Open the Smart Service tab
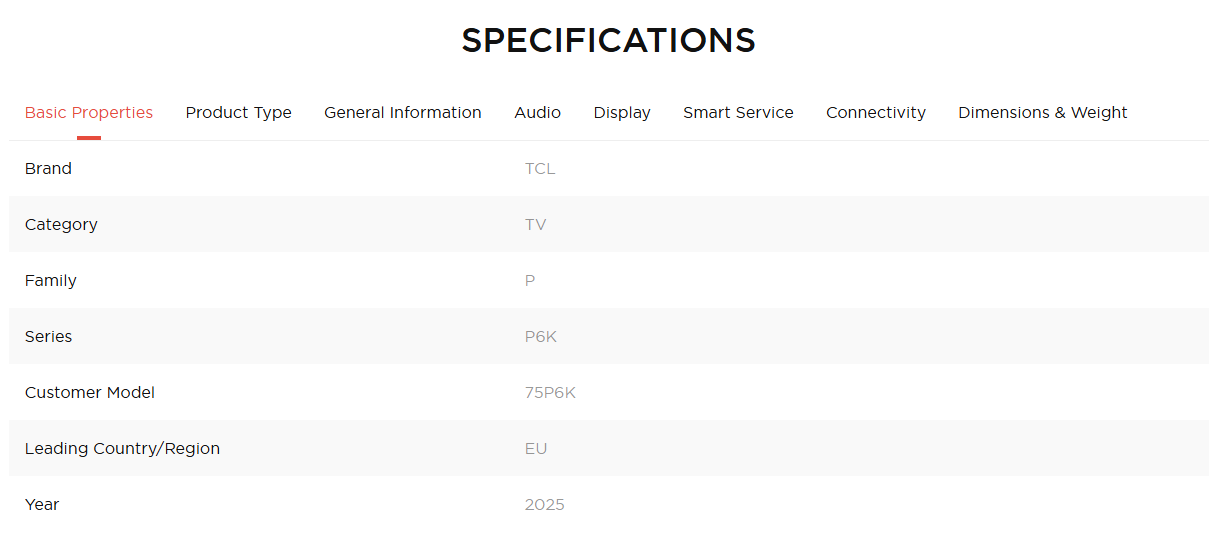The height and width of the screenshot is (542, 1216). [x=738, y=113]
